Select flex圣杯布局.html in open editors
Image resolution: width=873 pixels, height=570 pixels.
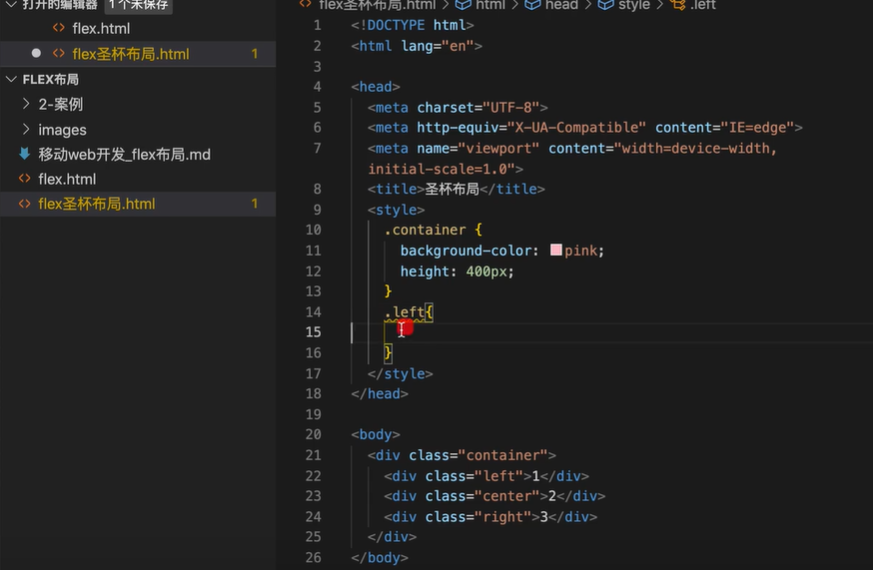(x=131, y=54)
